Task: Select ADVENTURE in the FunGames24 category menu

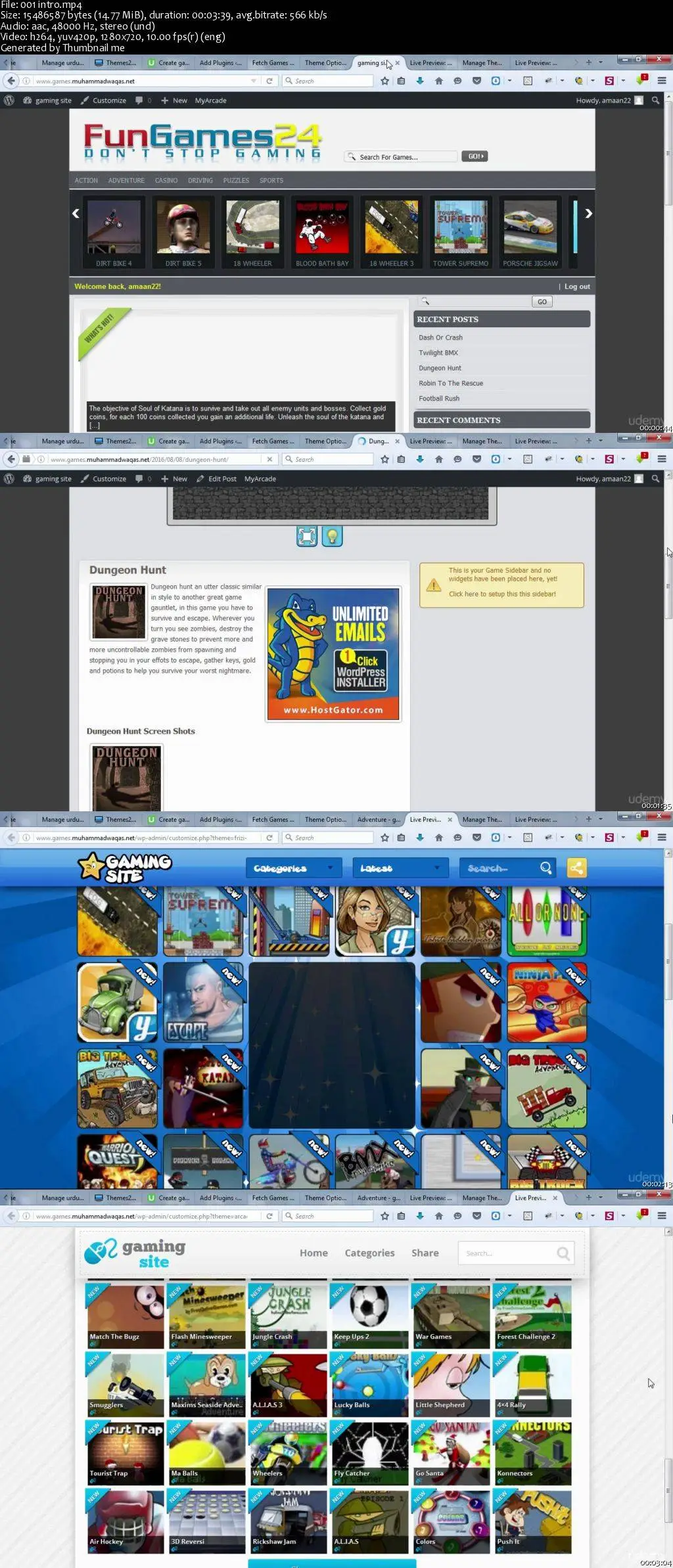Action: [126, 180]
